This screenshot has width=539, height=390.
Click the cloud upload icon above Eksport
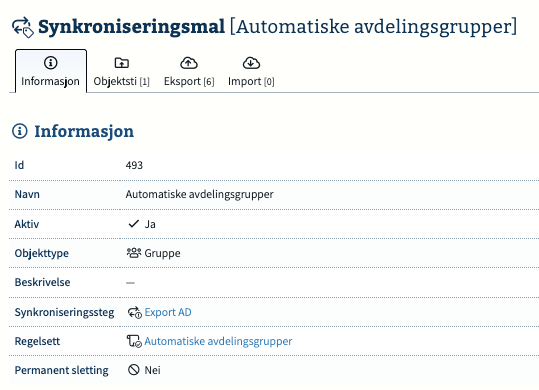point(189,63)
